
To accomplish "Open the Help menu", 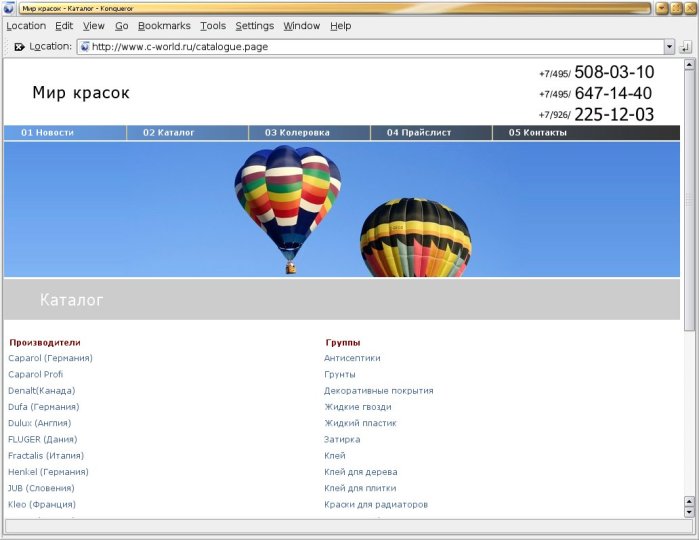I will [341, 26].
